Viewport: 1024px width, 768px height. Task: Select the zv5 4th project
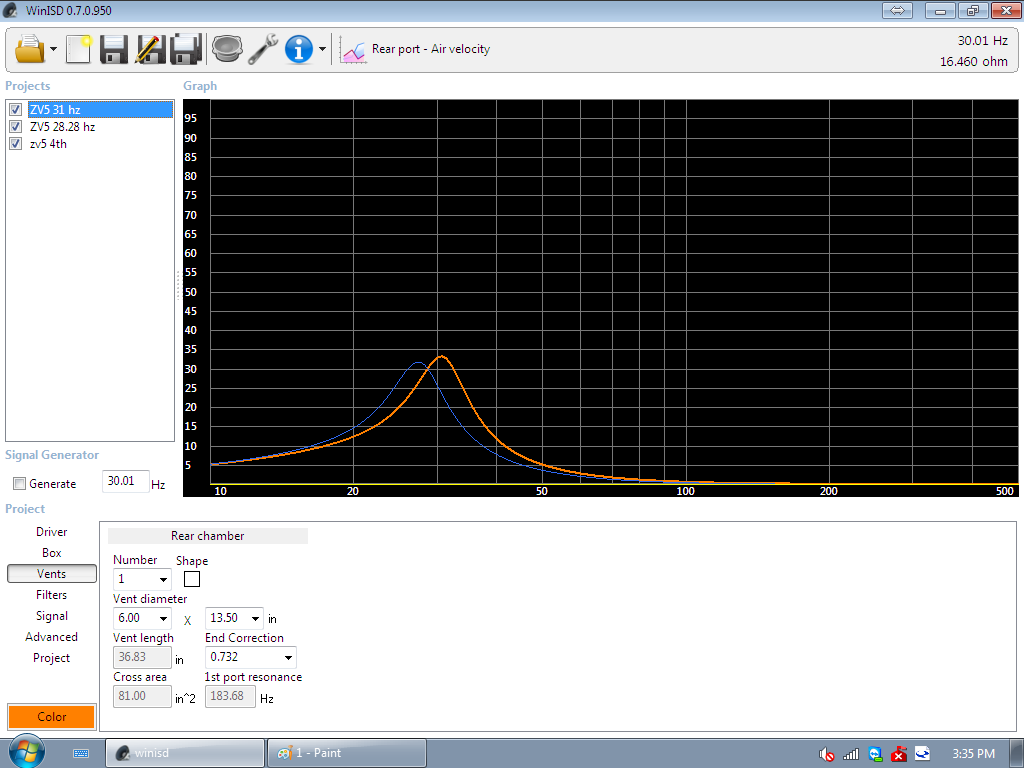[x=48, y=144]
